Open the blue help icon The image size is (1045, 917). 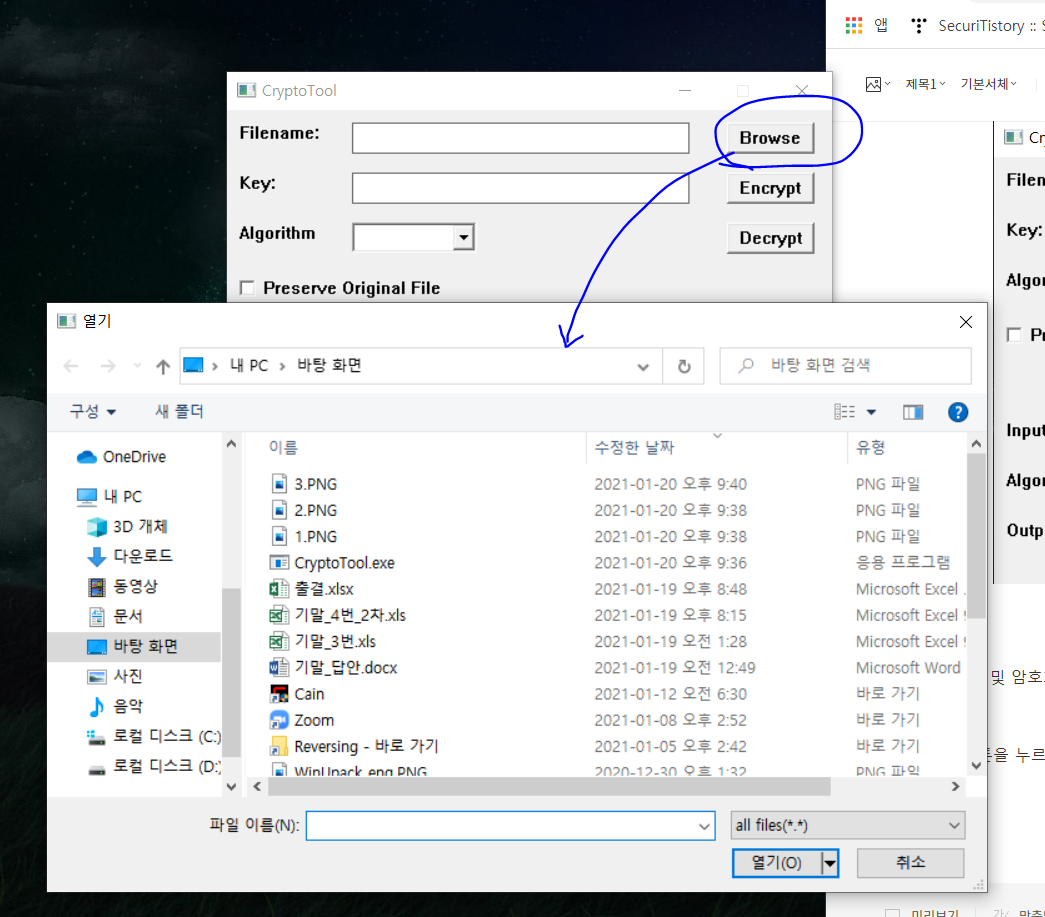pos(958,413)
